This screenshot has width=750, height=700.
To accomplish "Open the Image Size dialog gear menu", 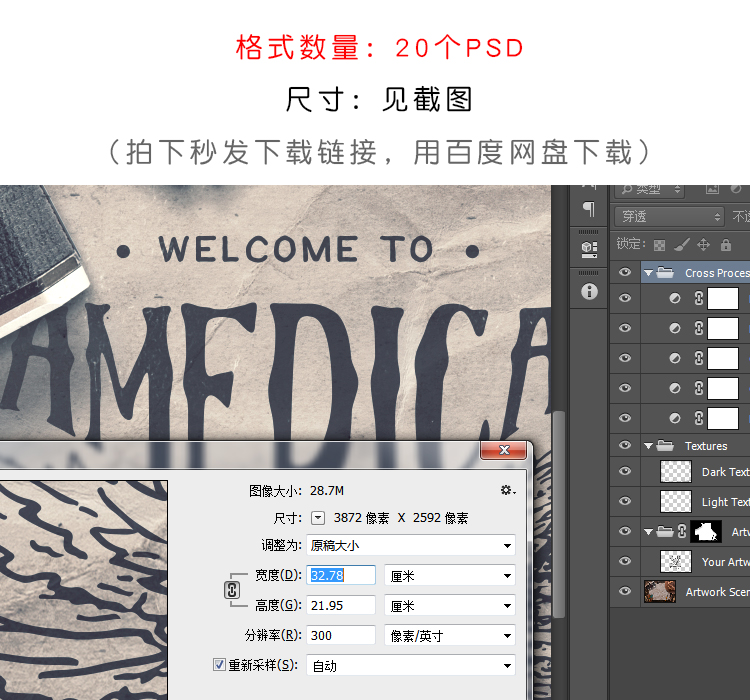I will [x=507, y=490].
